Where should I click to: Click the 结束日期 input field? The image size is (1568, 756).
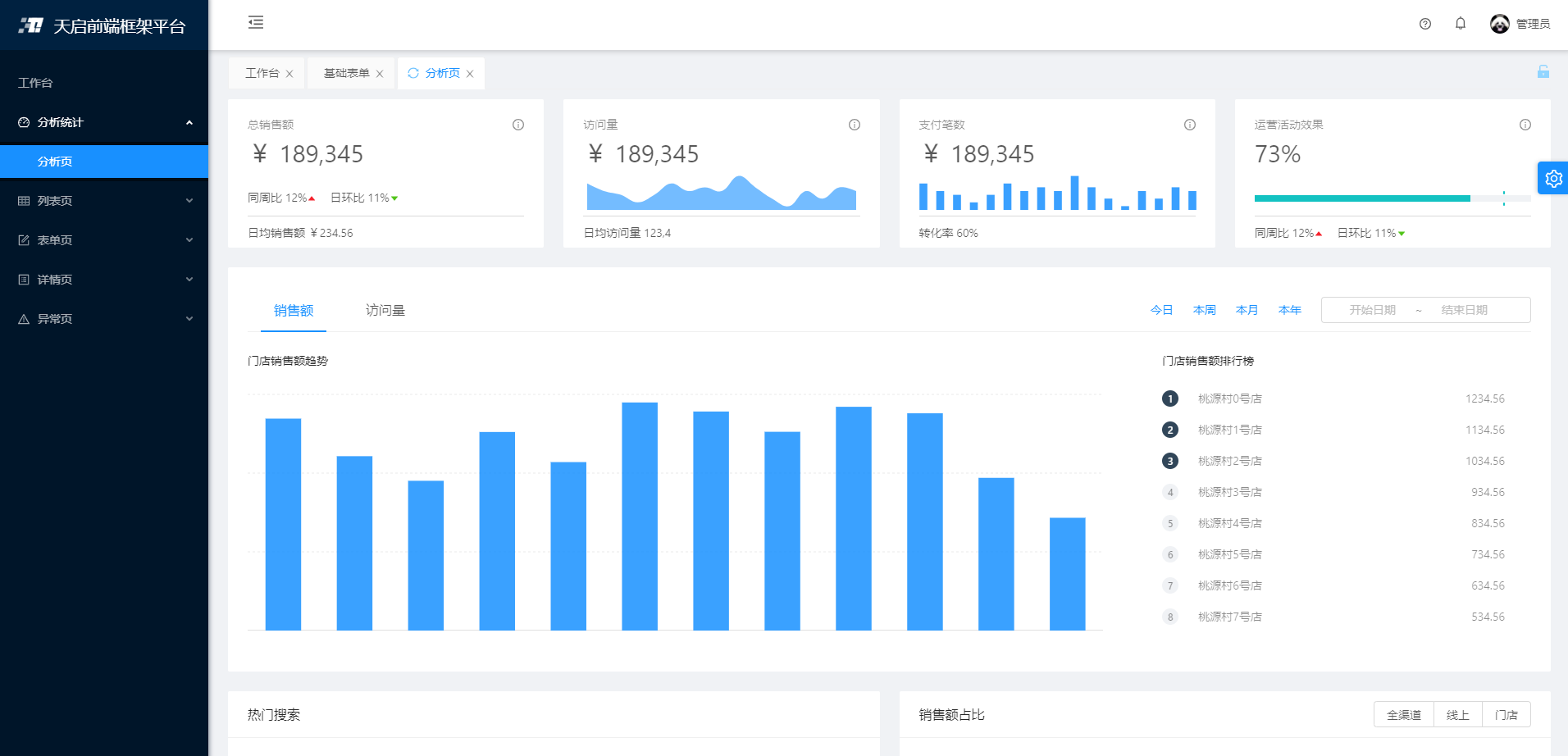click(1465, 310)
